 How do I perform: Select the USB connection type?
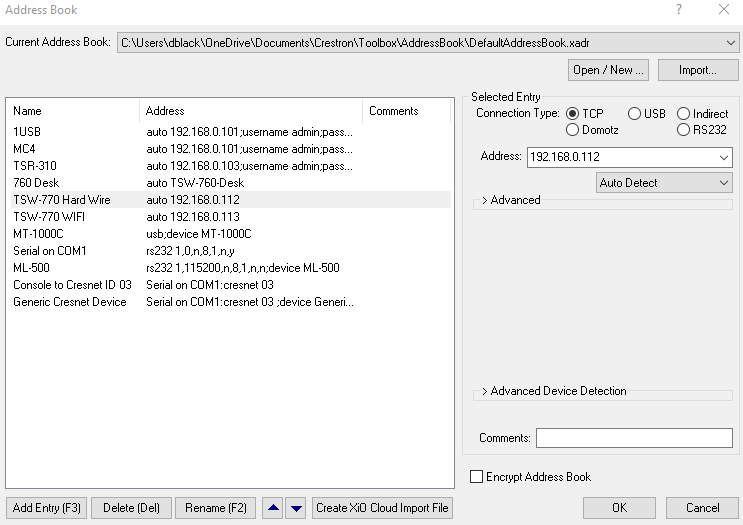(634, 114)
